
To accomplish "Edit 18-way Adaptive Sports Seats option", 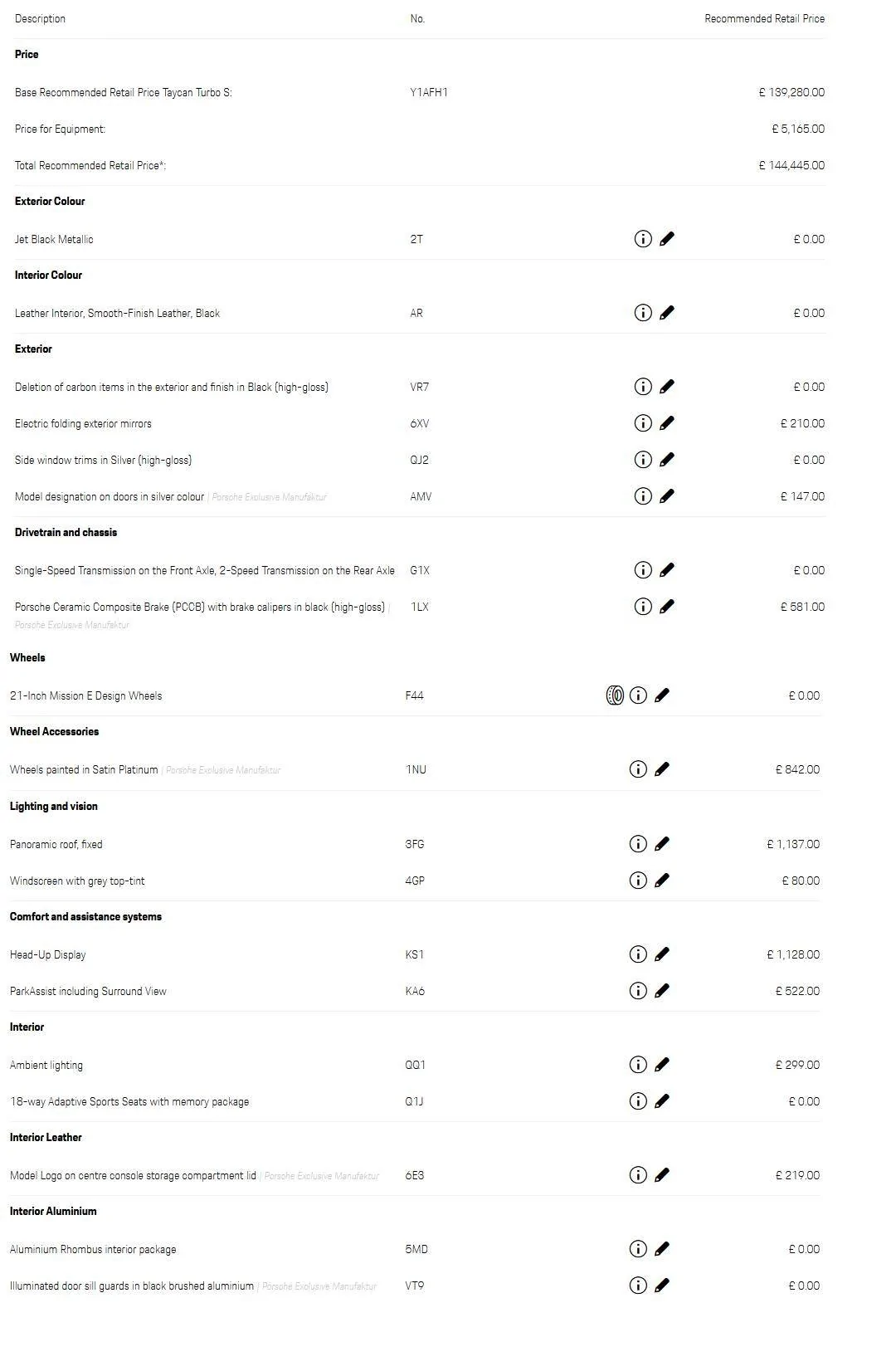I will pyautogui.click(x=662, y=1101).
